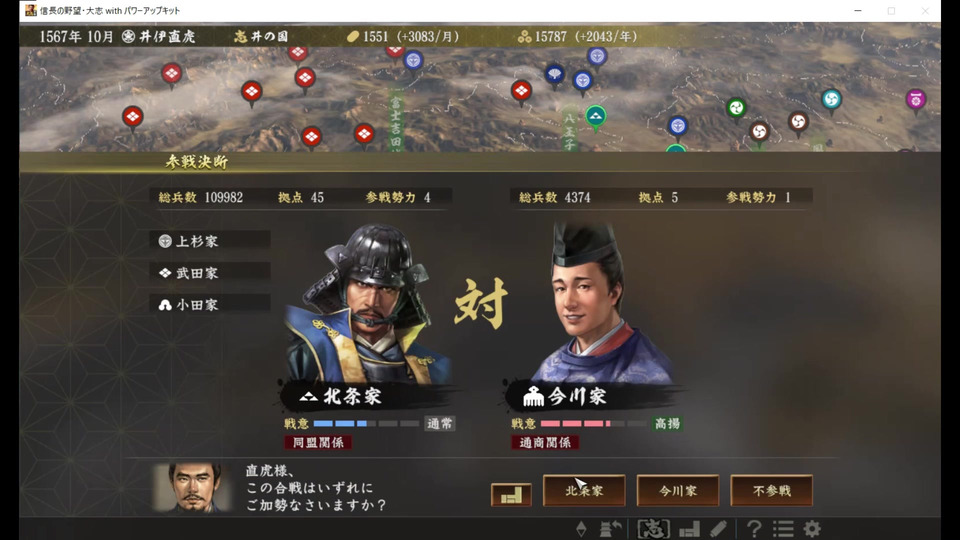Click the gray bar chart toolbar icon

pyautogui.click(x=689, y=529)
